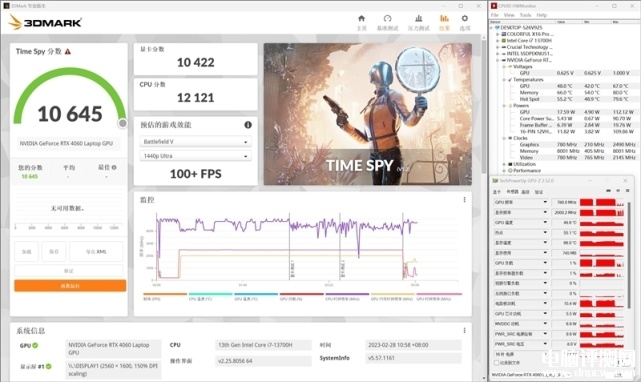Collapse the NVIDIA GeForce RT node in HWMonitor
The image size is (641, 382).
point(498,60)
